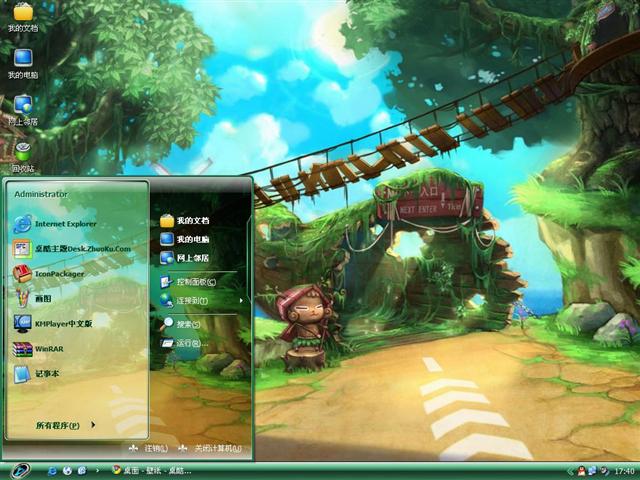
Task: Click Administrator user name in the start menu
Action: pyautogui.click(x=41, y=194)
